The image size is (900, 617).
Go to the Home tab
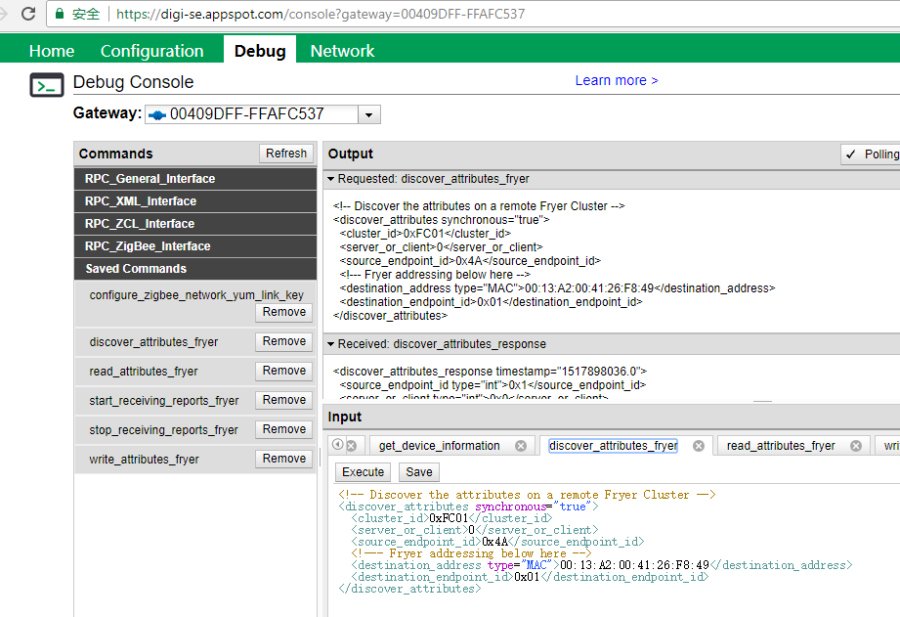(x=52, y=51)
